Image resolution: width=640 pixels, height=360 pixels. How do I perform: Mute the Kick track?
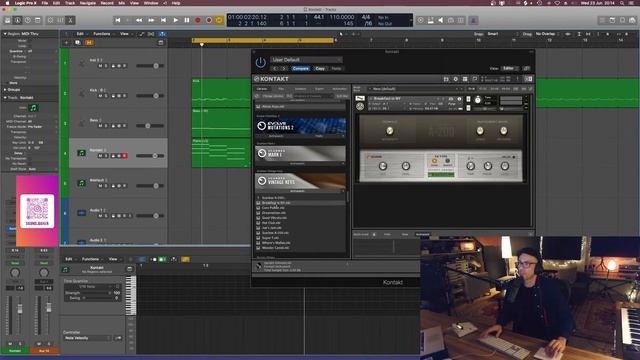[100, 96]
